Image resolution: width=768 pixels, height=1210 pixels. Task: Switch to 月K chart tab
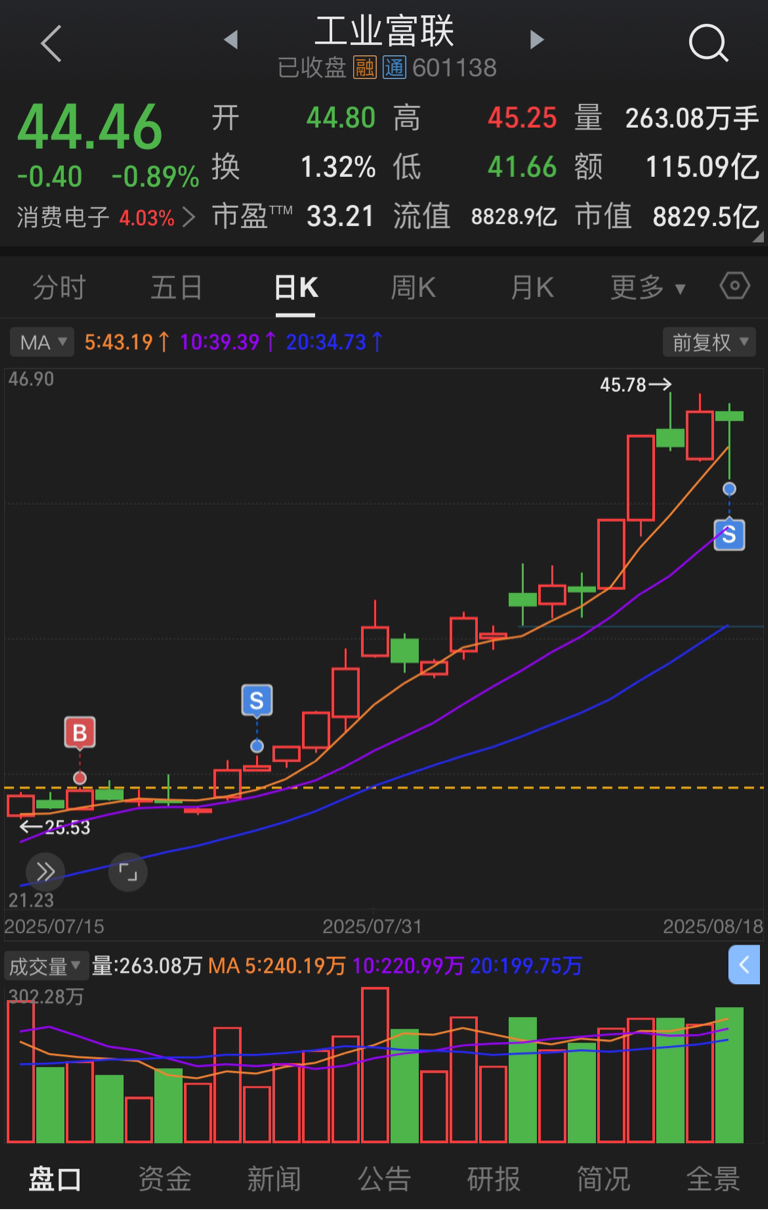(x=532, y=288)
